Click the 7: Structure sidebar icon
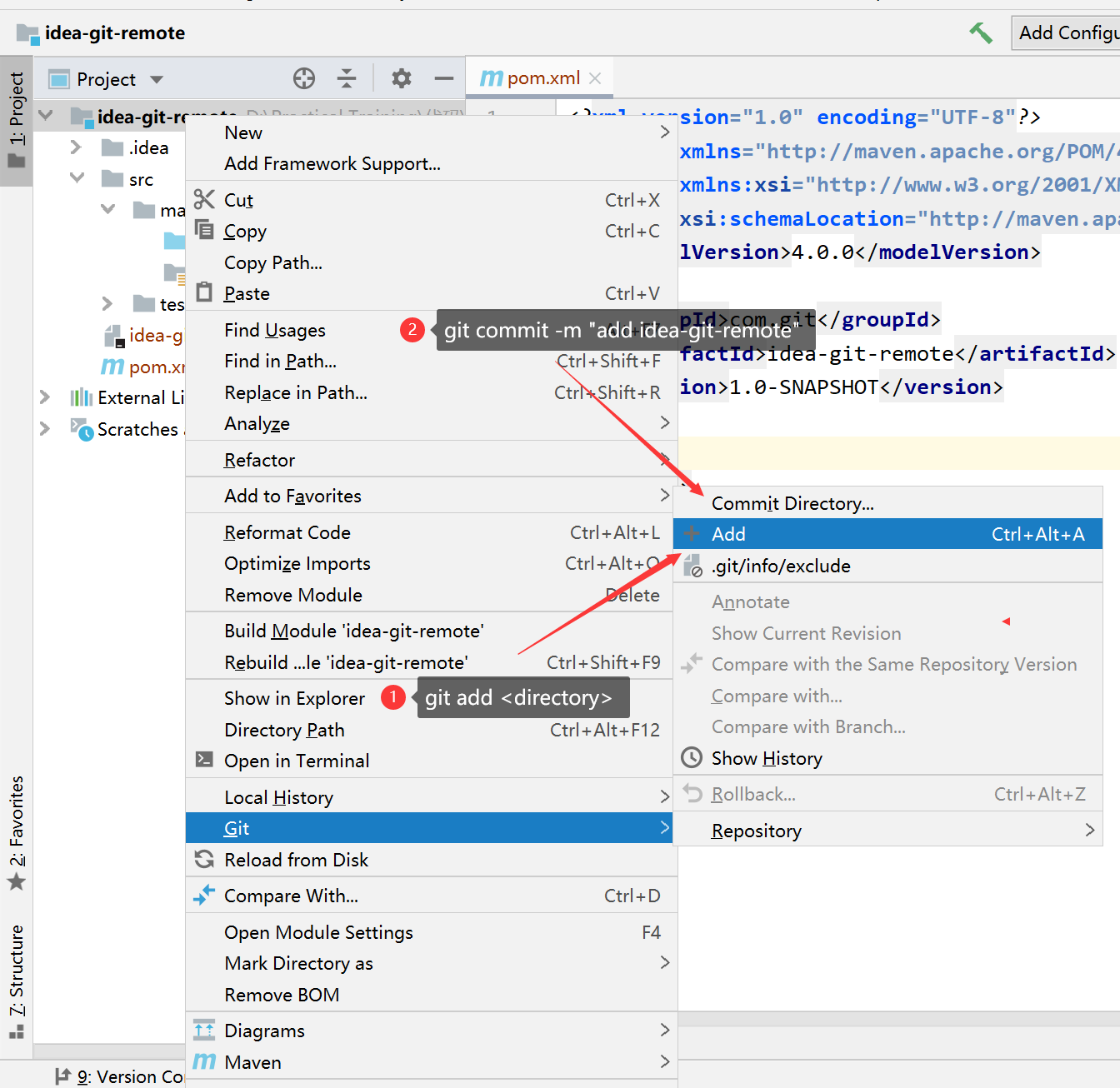Screen dimensions: 1120x1088 tap(17, 1031)
